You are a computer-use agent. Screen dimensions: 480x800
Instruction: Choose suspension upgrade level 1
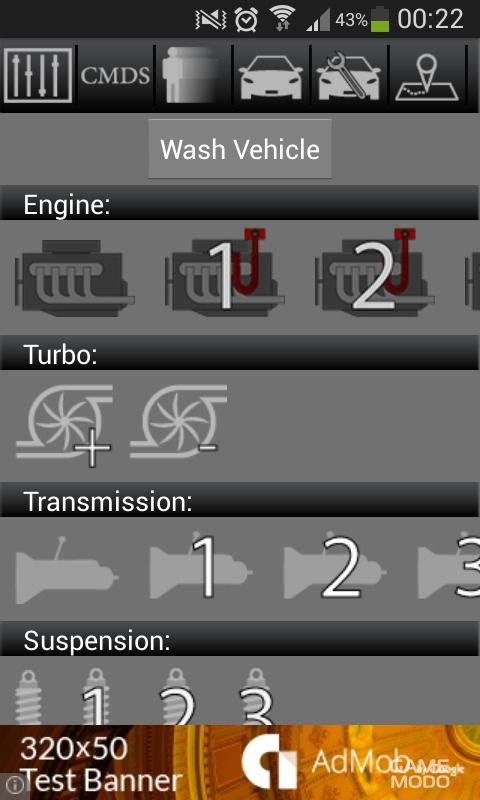tap(96, 697)
